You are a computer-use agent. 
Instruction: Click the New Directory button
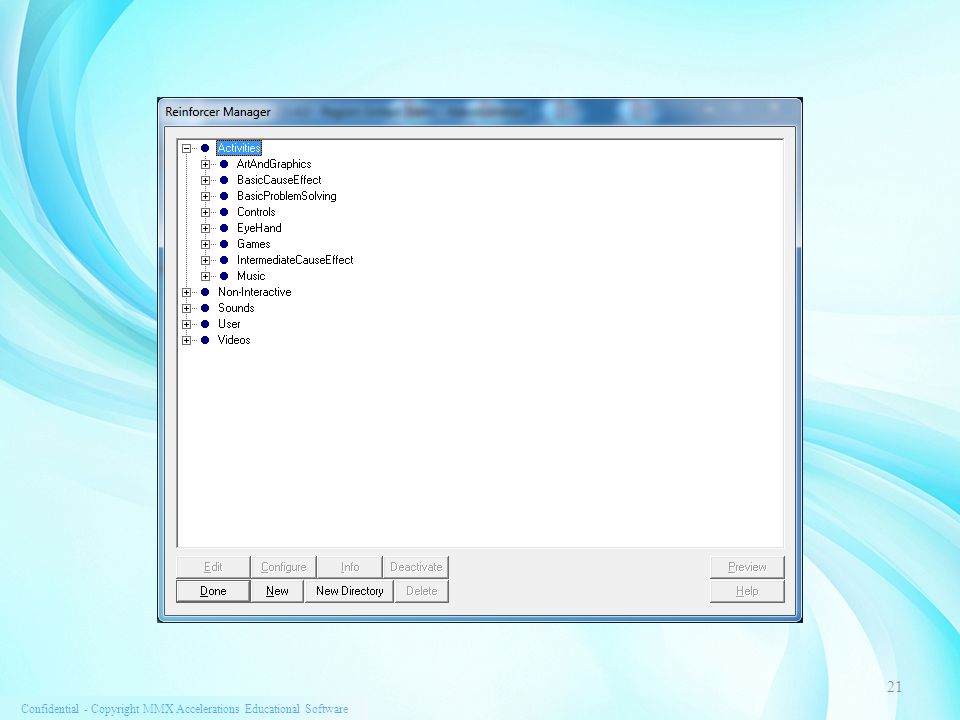click(x=350, y=591)
